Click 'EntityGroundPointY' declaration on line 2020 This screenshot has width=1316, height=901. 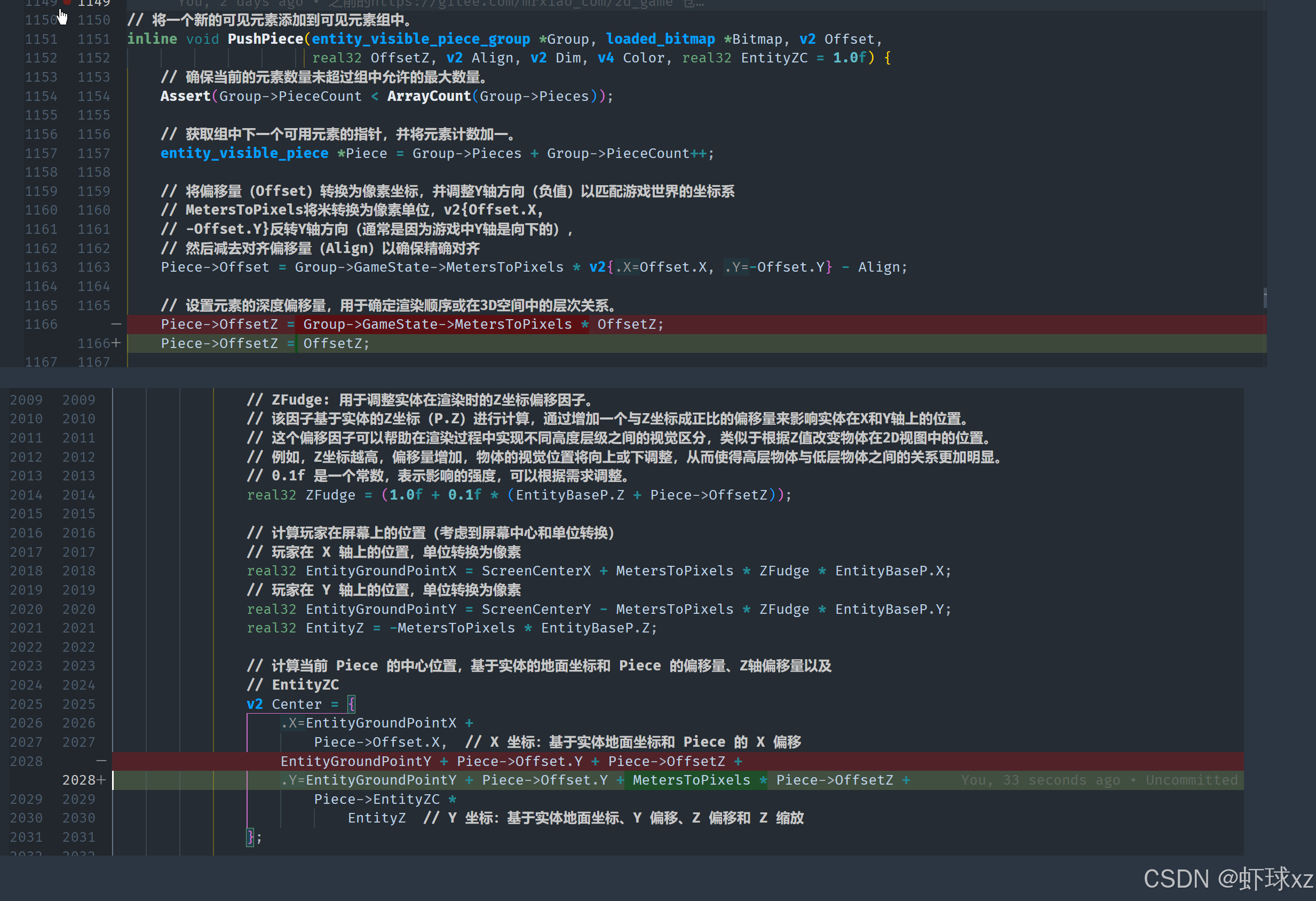click(x=380, y=610)
